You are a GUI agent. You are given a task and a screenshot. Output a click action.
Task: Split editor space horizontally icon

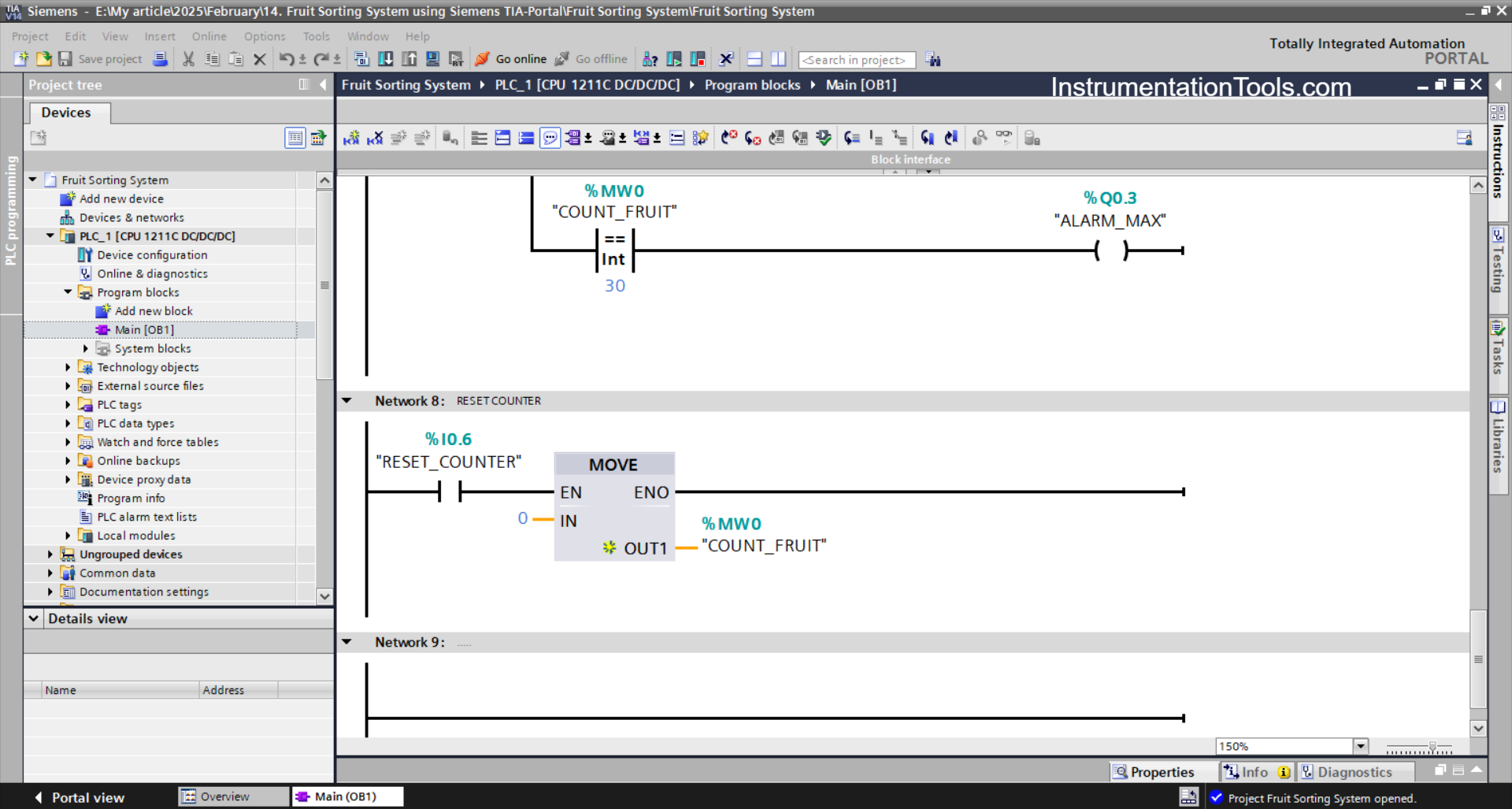pyautogui.click(x=754, y=59)
